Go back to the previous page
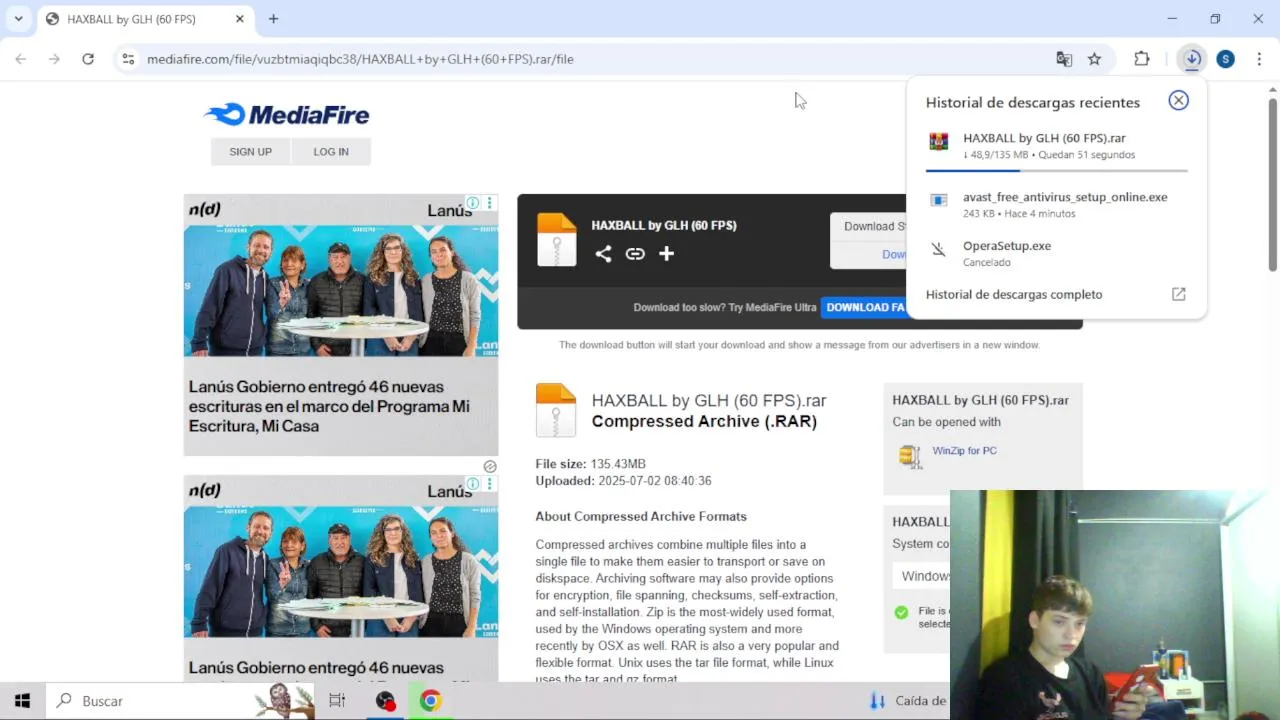The width and height of the screenshot is (1280, 720). [21, 59]
